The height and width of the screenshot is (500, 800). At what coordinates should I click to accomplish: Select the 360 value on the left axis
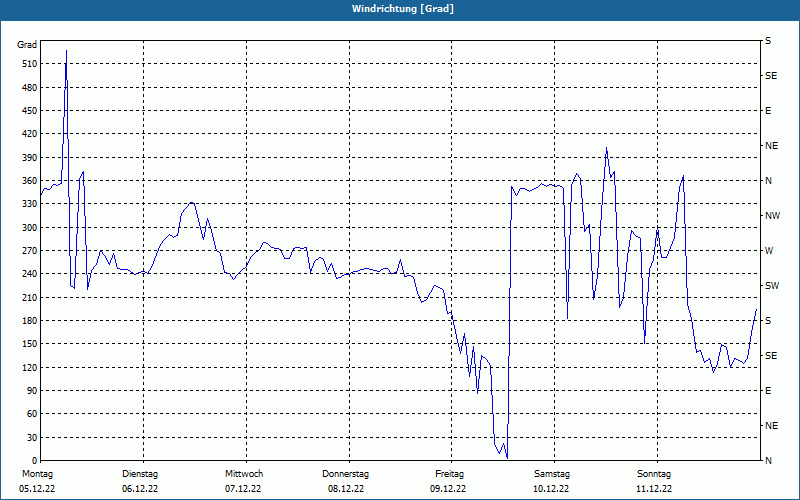click(x=30, y=181)
